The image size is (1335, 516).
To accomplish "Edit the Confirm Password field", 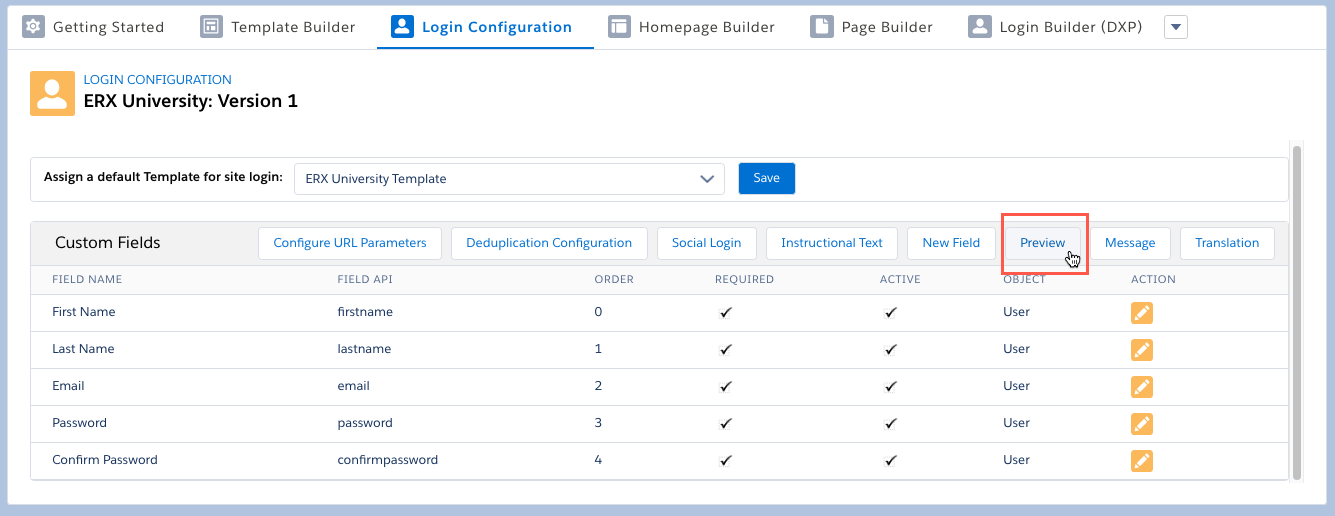I will [x=1141, y=461].
